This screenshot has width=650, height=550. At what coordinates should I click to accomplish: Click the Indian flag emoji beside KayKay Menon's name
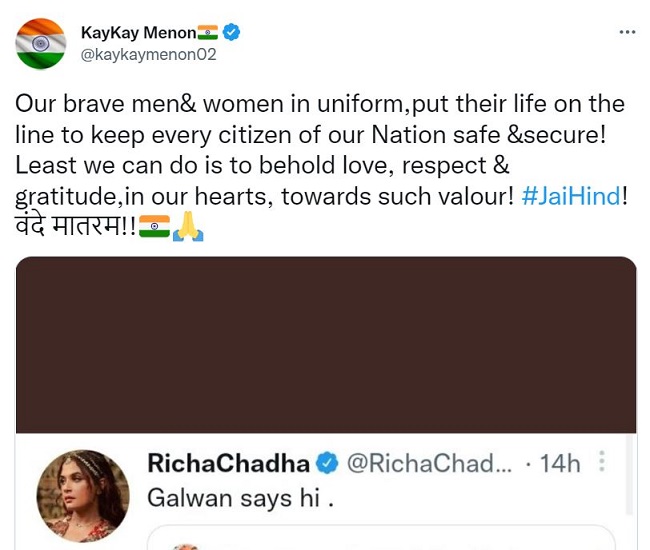click(x=208, y=33)
